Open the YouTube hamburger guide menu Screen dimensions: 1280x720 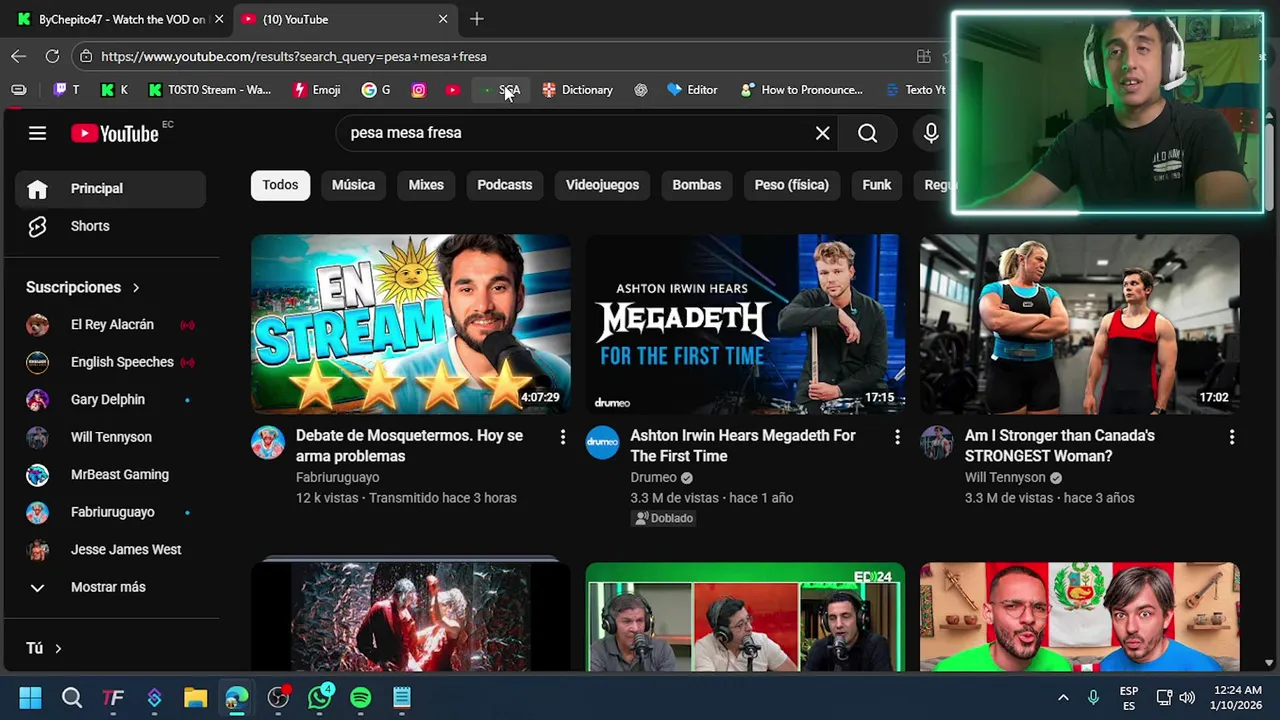click(37, 133)
